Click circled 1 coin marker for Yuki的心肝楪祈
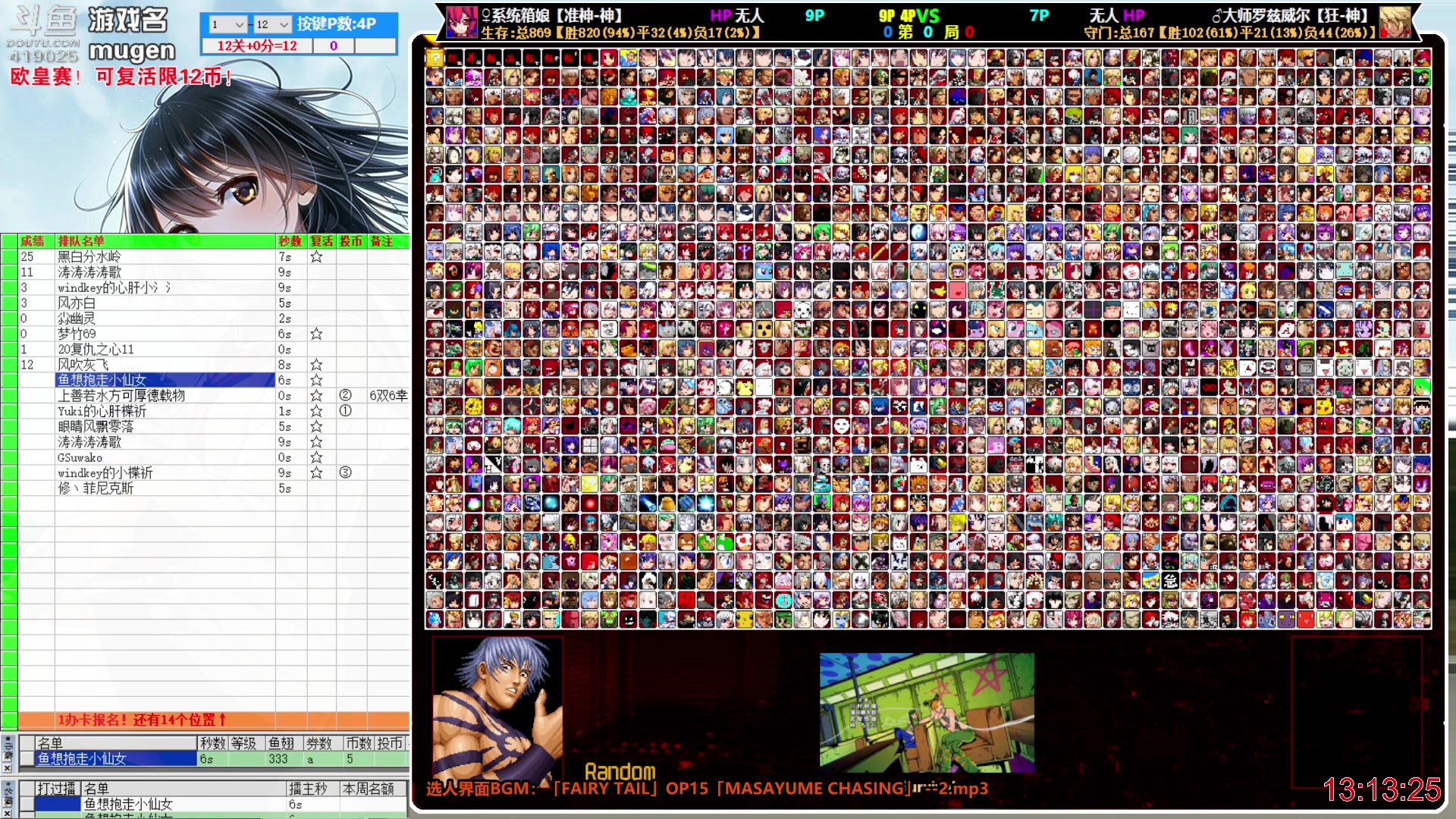This screenshot has width=1456, height=819. (345, 412)
